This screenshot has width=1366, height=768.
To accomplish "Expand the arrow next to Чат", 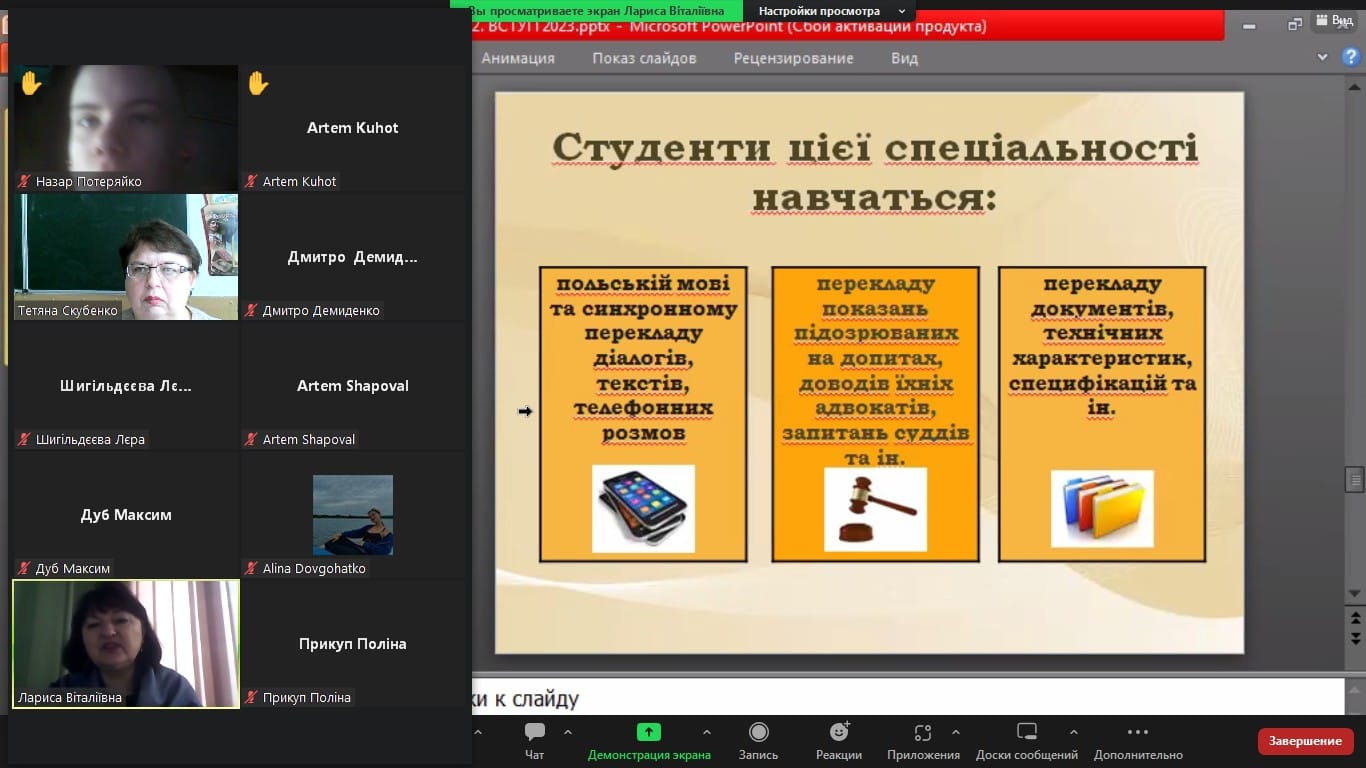I will tap(568, 732).
